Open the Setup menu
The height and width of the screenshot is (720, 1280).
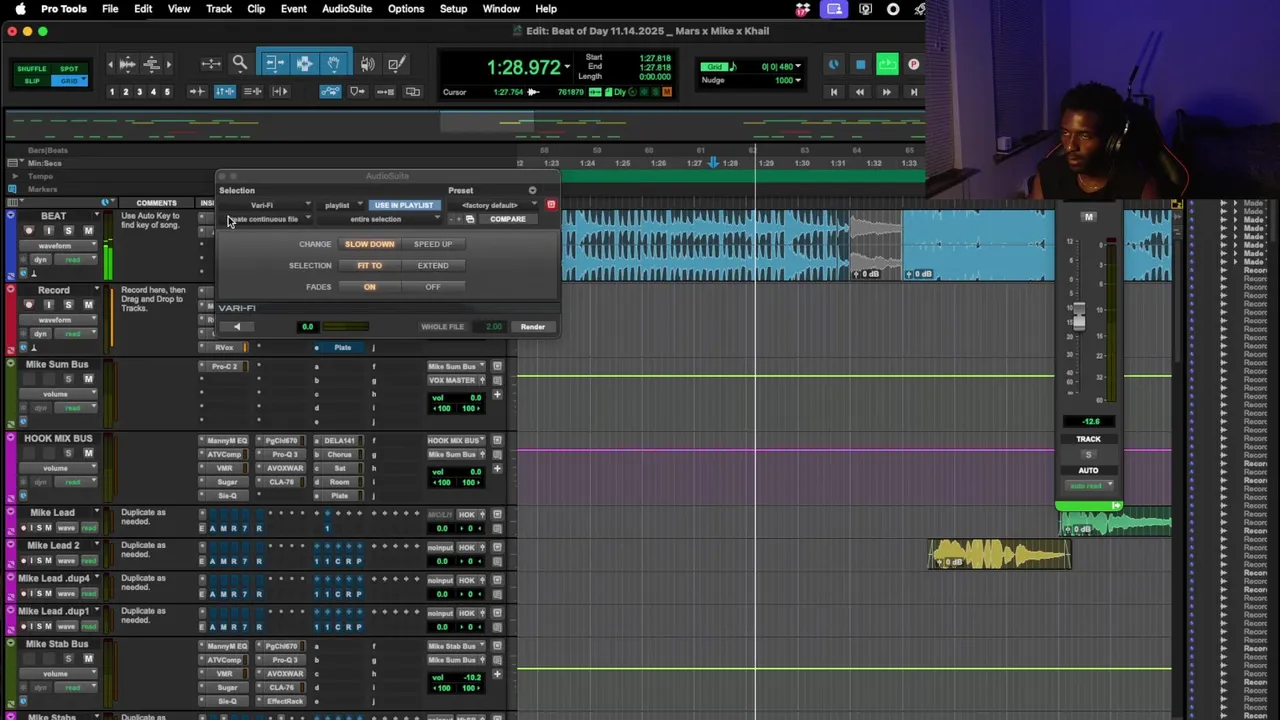[x=453, y=9]
